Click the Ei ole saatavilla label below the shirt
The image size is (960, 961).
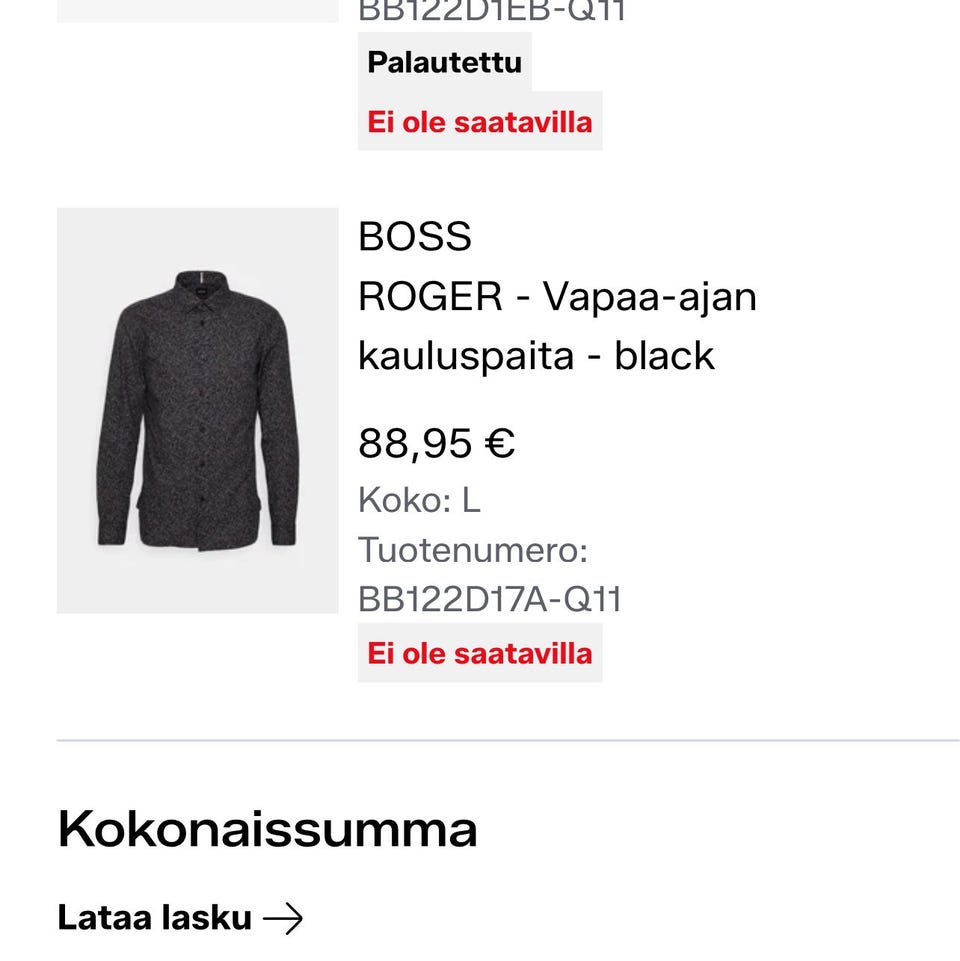480,654
